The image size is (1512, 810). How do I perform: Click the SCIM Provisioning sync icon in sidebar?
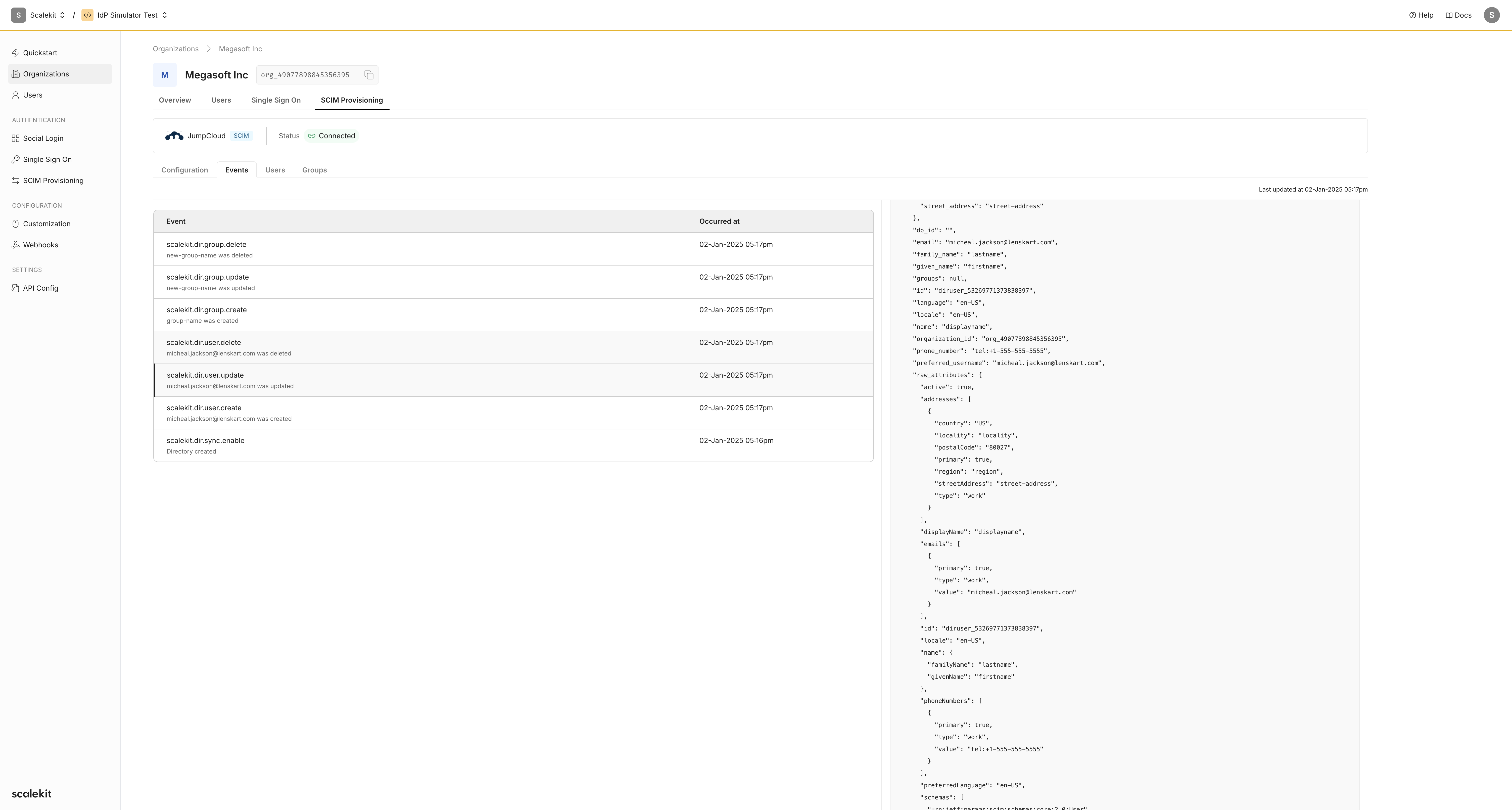coord(16,181)
